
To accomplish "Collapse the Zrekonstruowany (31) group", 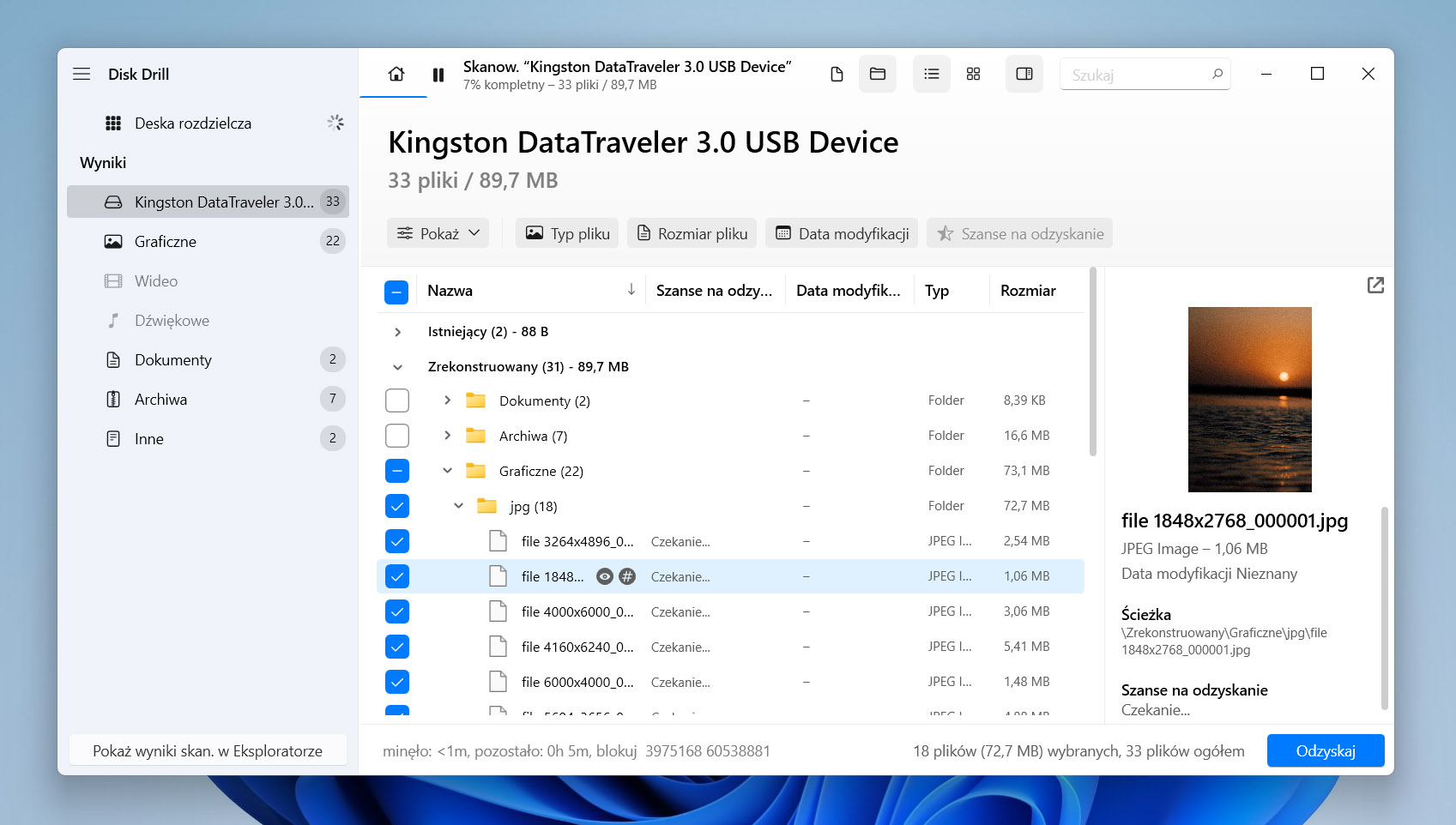I will click(x=397, y=367).
